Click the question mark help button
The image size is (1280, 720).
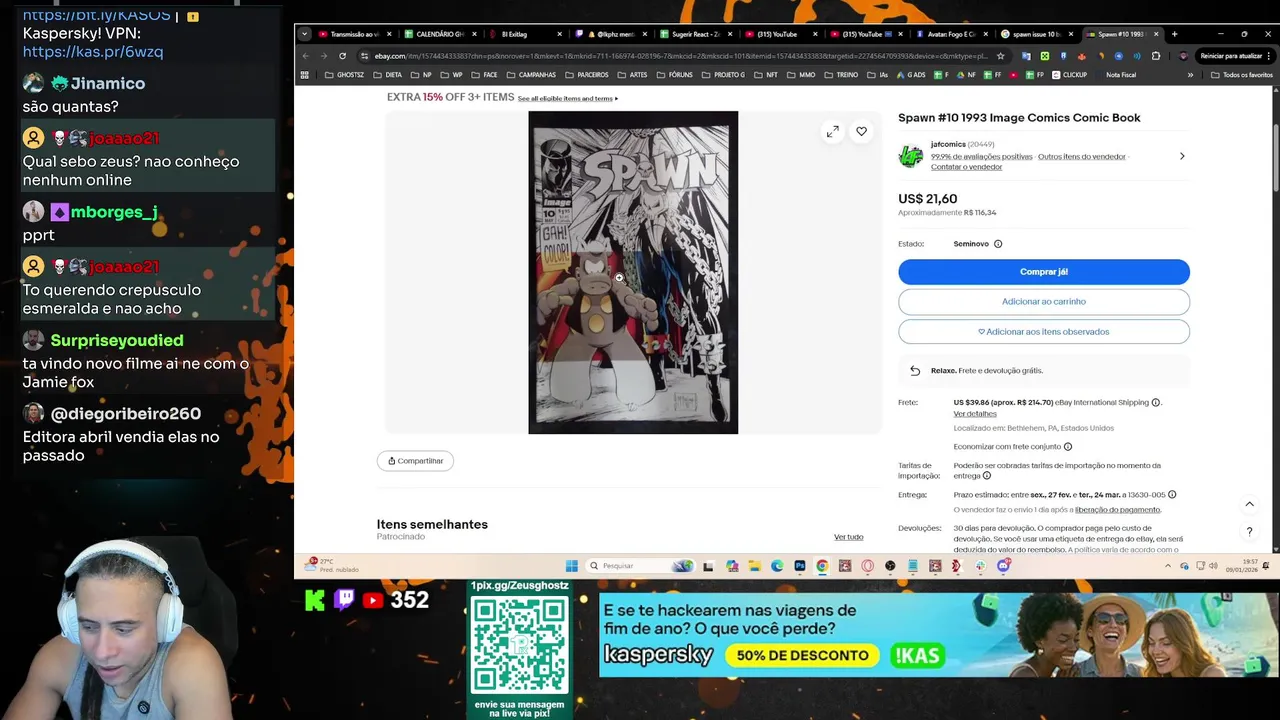pyautogui.click(x=1249, y=532)
